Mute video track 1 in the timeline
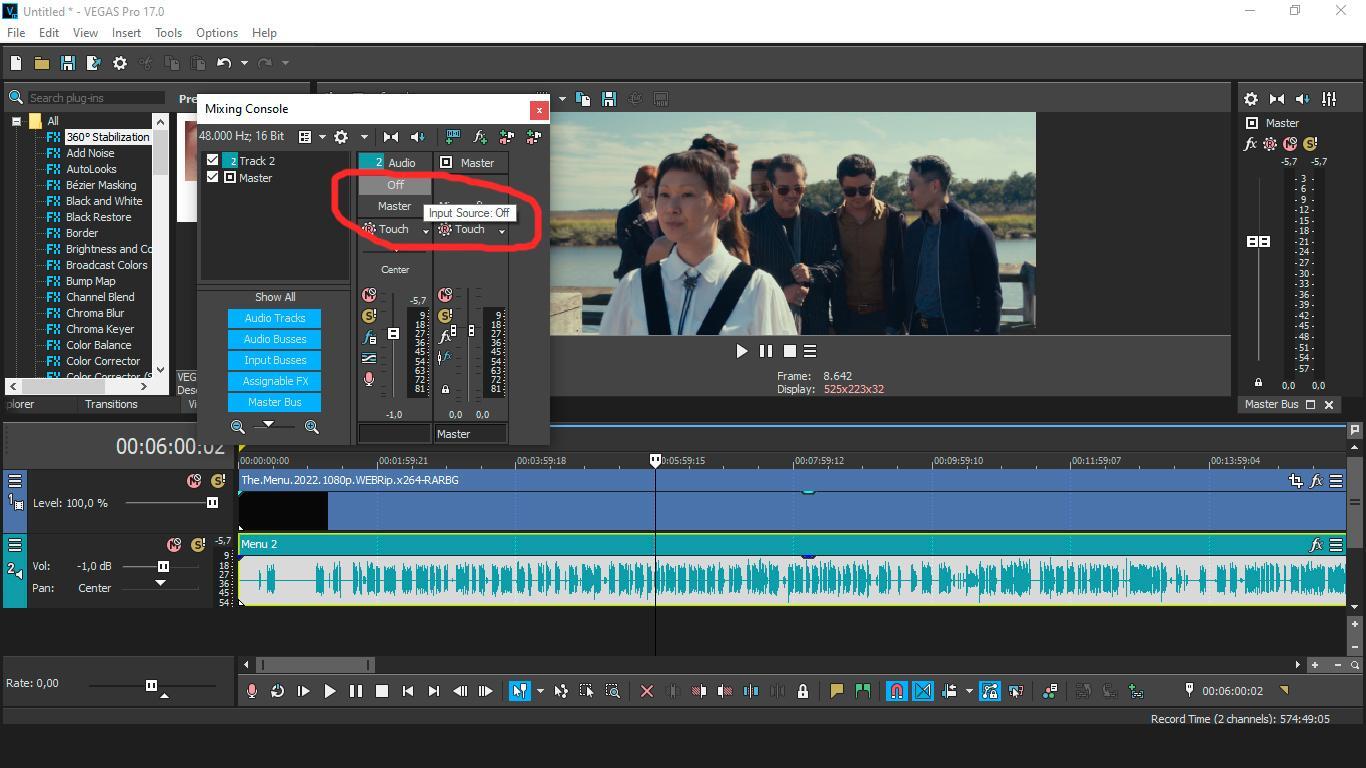Viewport: 1366px width, 768px height. tap(194, 481)
